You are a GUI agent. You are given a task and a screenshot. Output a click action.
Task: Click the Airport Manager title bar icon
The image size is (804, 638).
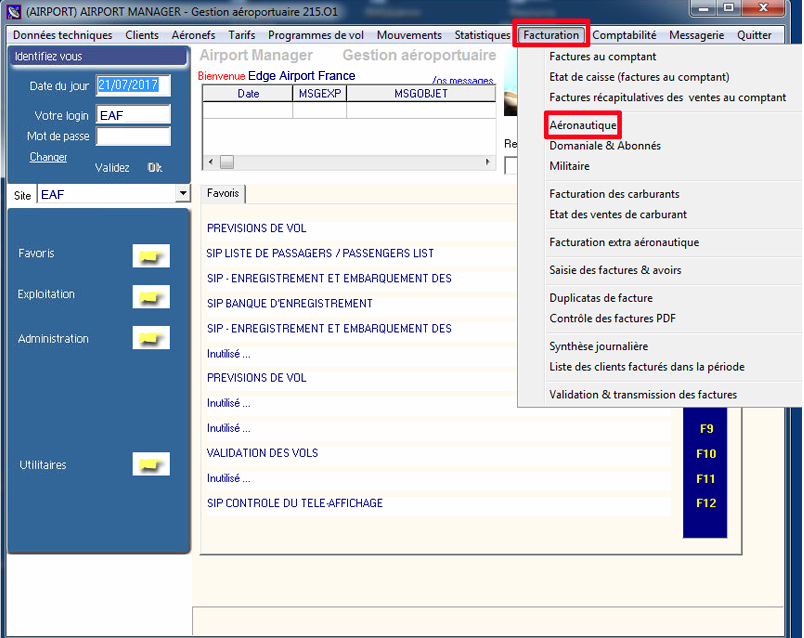click(x=14, y=8)
